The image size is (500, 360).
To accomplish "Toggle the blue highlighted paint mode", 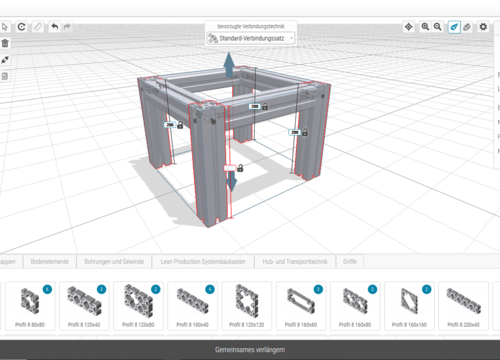I will (454, 27).
